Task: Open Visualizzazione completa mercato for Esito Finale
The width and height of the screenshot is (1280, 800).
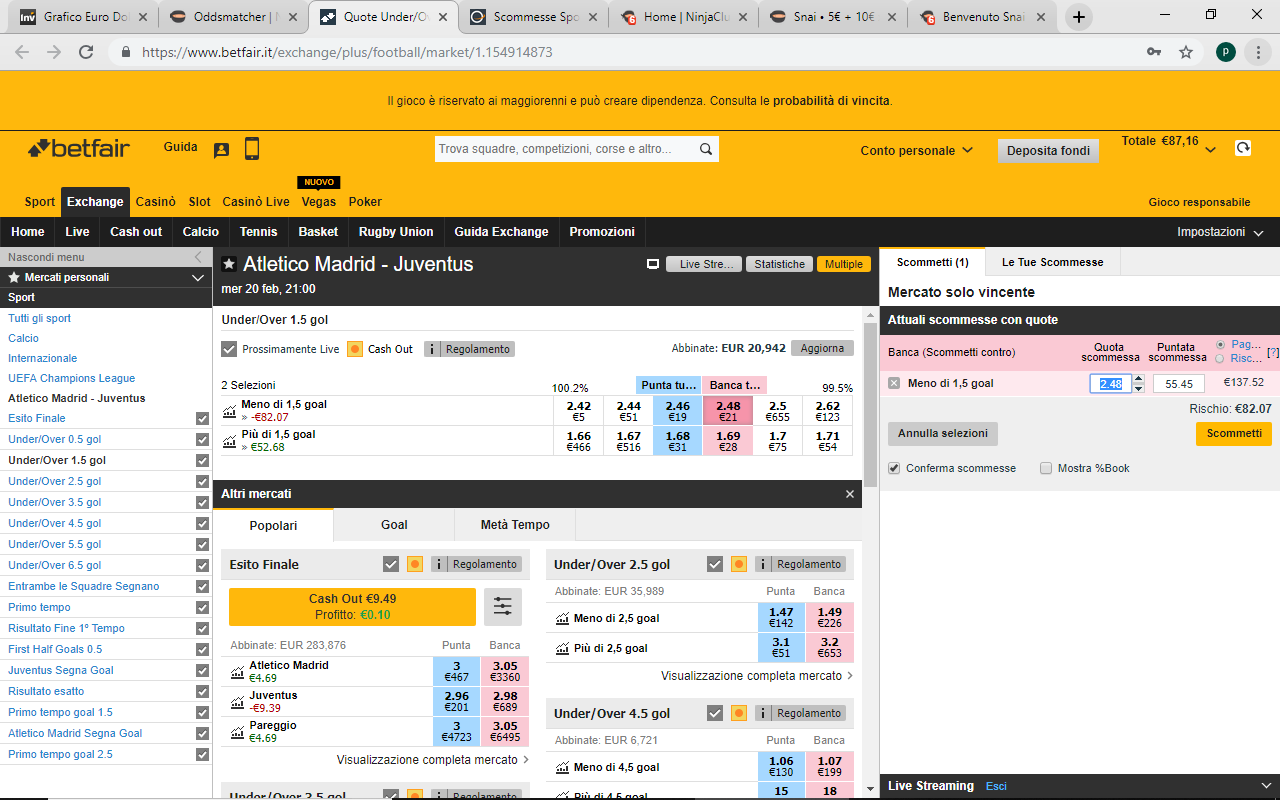Action: tap(433, 760)
